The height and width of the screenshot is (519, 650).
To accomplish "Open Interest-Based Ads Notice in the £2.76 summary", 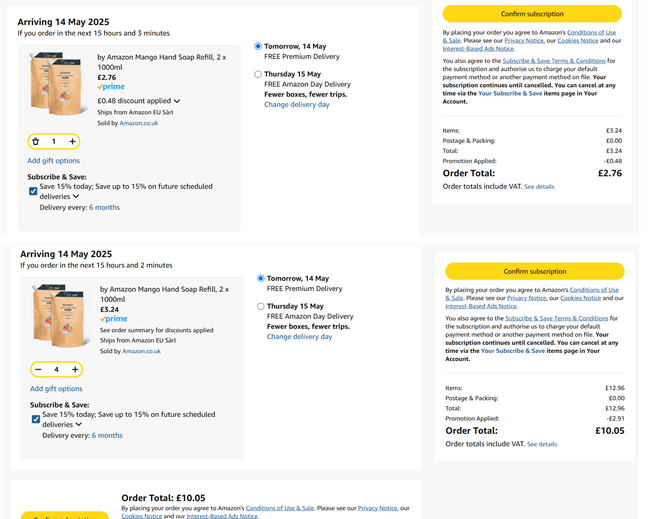I will [x=478, y=49].
